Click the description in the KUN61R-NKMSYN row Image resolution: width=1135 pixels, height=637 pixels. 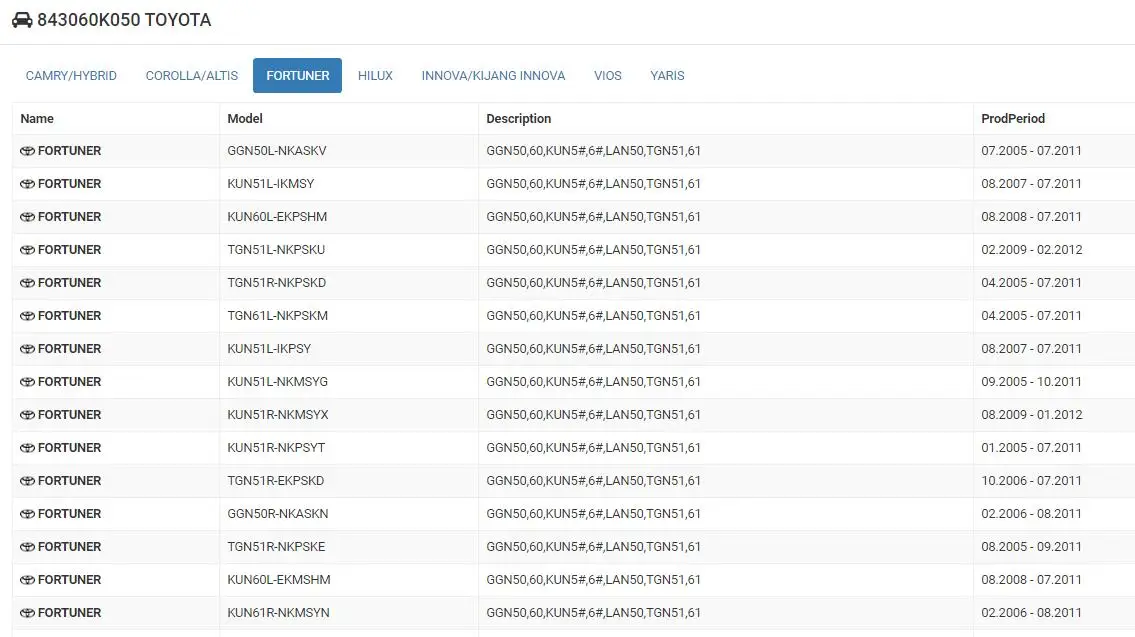[x=594, y=613]
